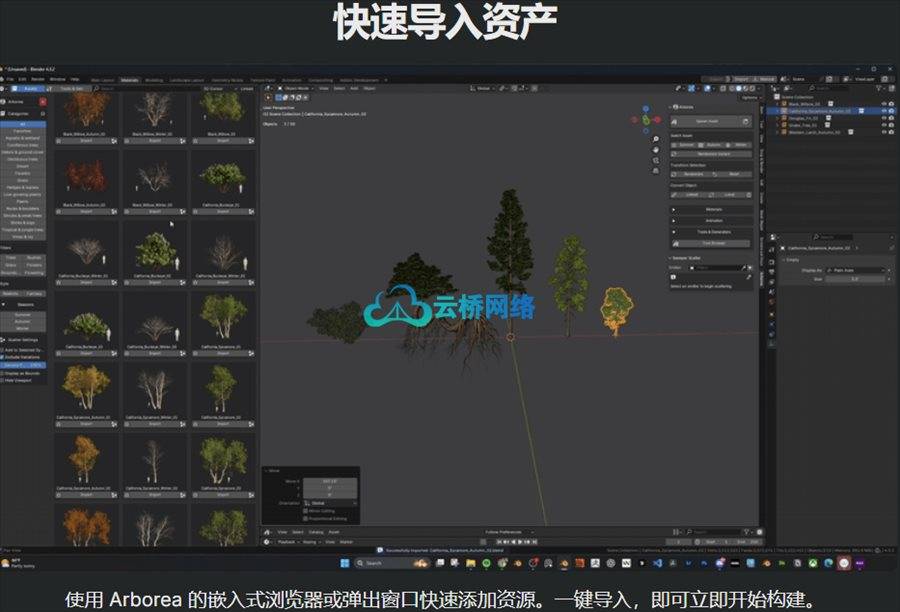The image size is (900, 612).
Task: Toggle the Exclude Variations checkbox
Action: tap(4, 356)
